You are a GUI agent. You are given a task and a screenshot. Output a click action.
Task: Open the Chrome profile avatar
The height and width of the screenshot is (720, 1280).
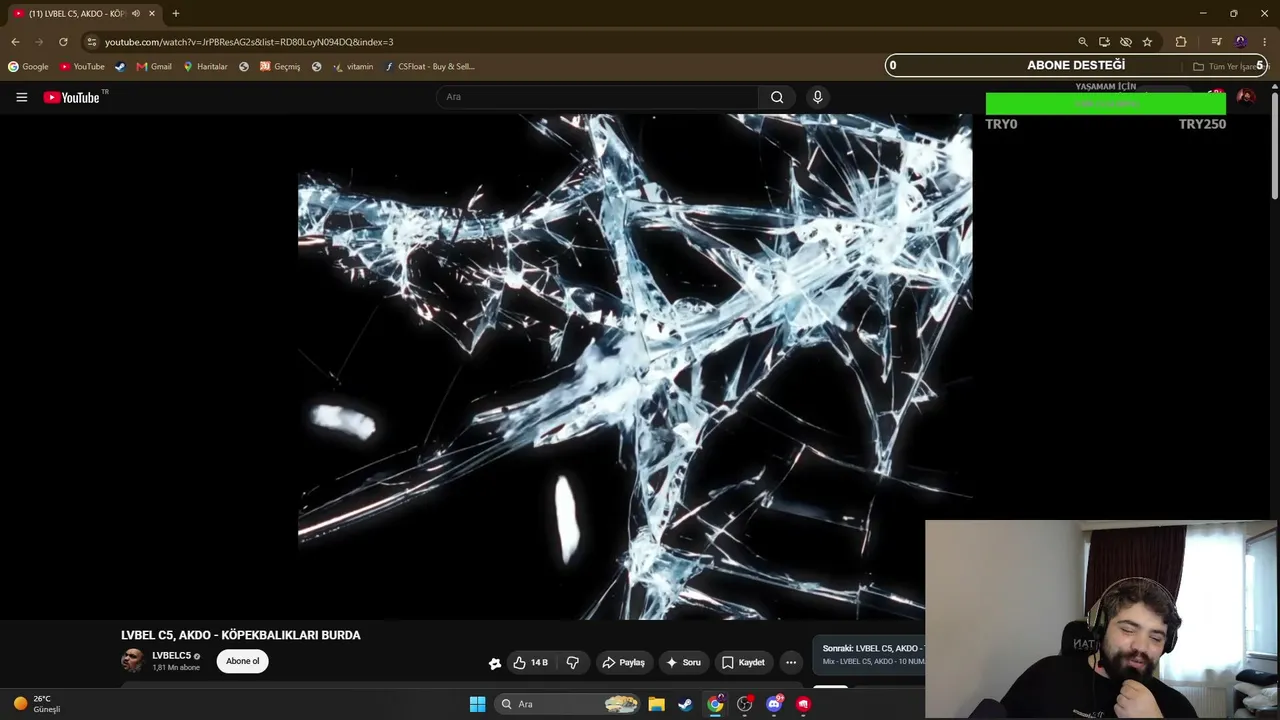pos(1241,42)
